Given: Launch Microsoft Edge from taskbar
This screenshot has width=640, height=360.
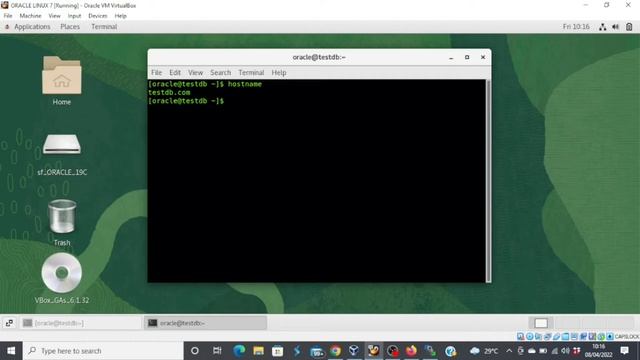Looking at the screenshot, I should (239, 351).
